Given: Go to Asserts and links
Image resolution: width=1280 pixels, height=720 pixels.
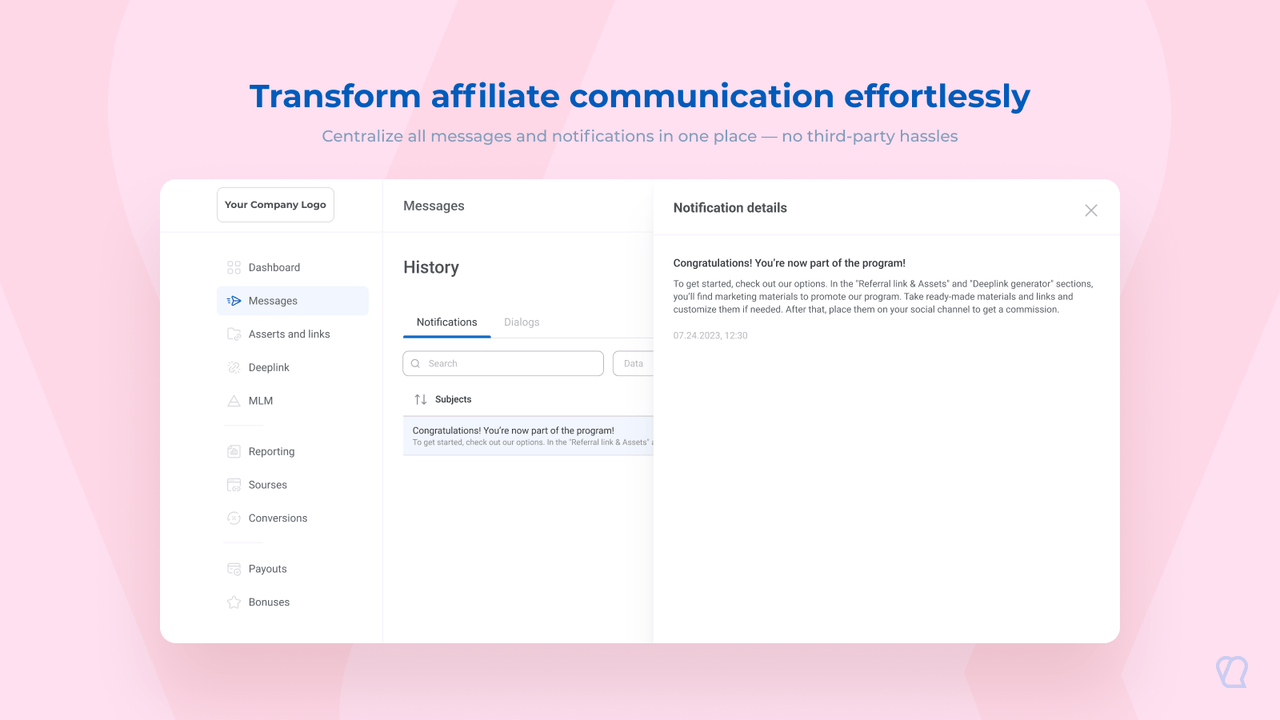Looking at the screenshot, I should (293, 334).
